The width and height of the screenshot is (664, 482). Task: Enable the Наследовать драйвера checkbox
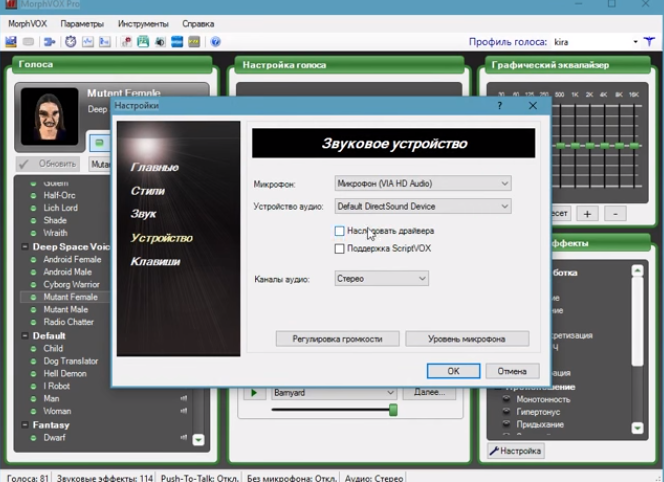(339, 231)
